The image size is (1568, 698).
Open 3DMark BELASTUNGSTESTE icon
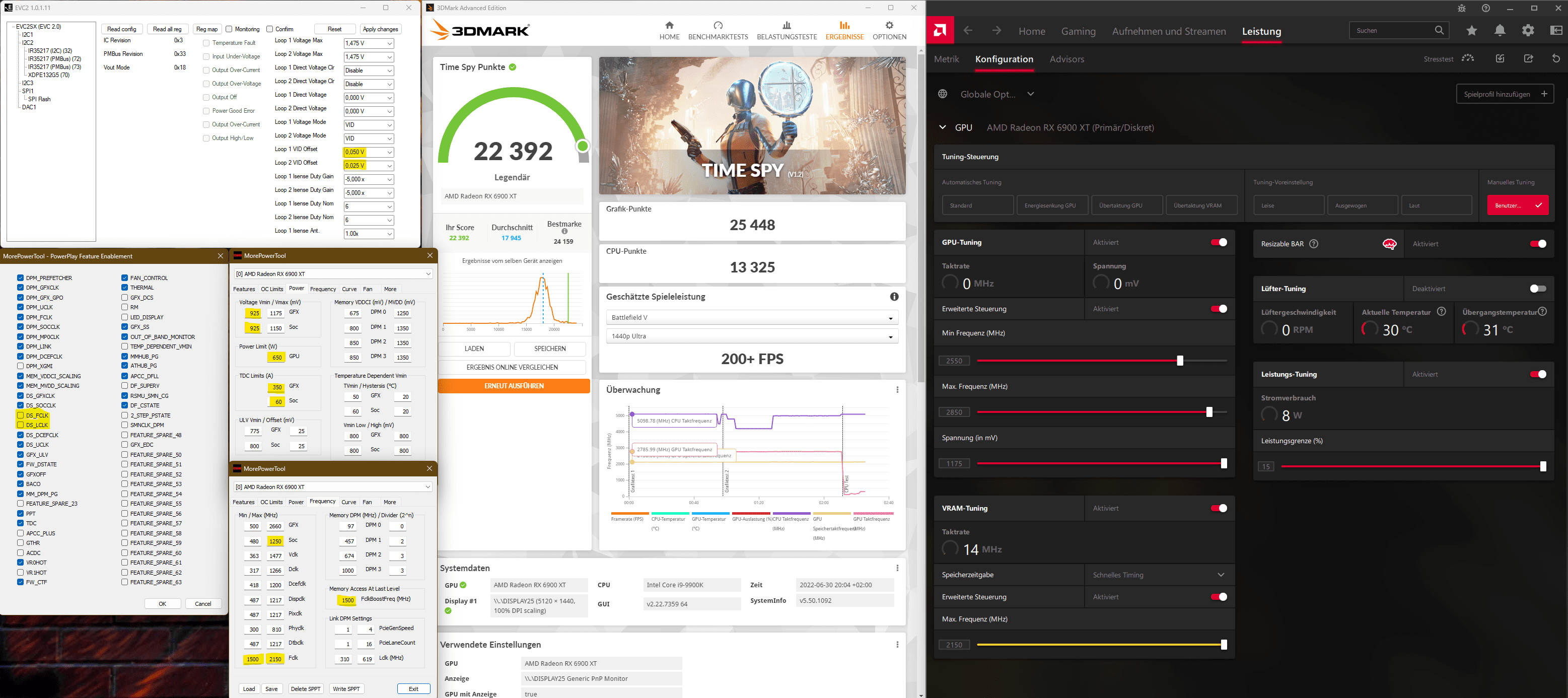[x=787, y=26]
